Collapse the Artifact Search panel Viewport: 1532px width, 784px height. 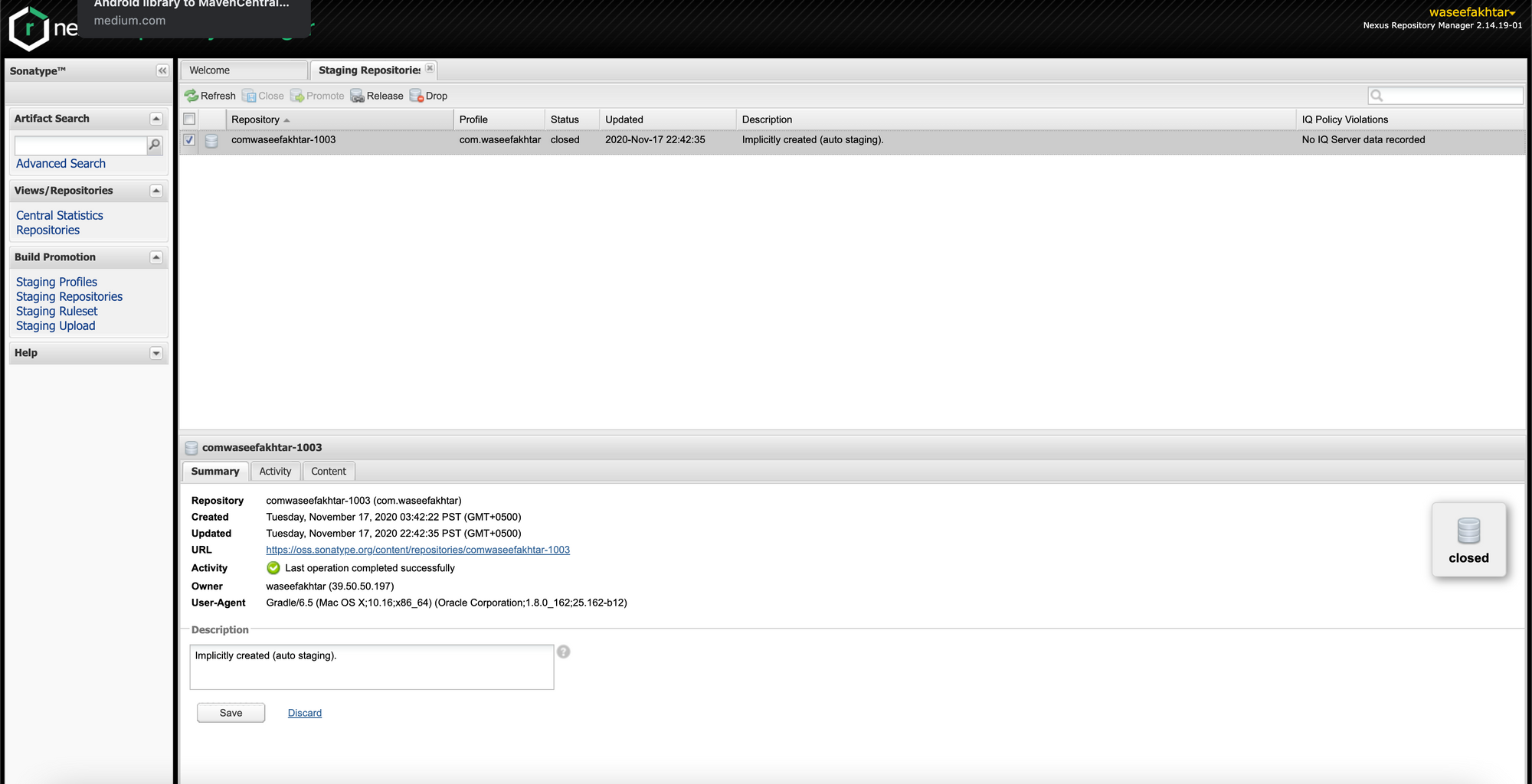156,119
